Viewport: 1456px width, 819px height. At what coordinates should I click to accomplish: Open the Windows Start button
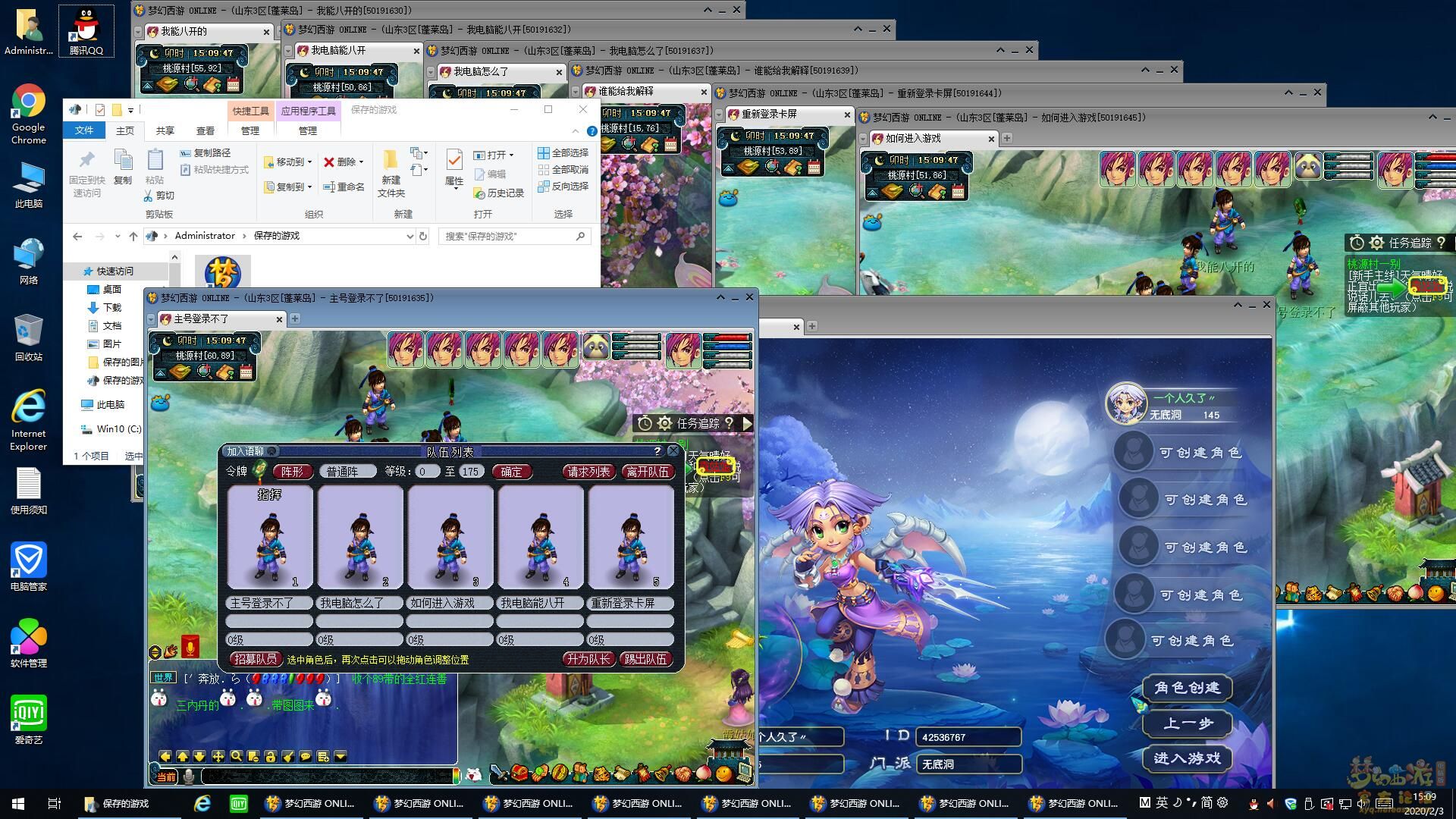coord(18,804)
